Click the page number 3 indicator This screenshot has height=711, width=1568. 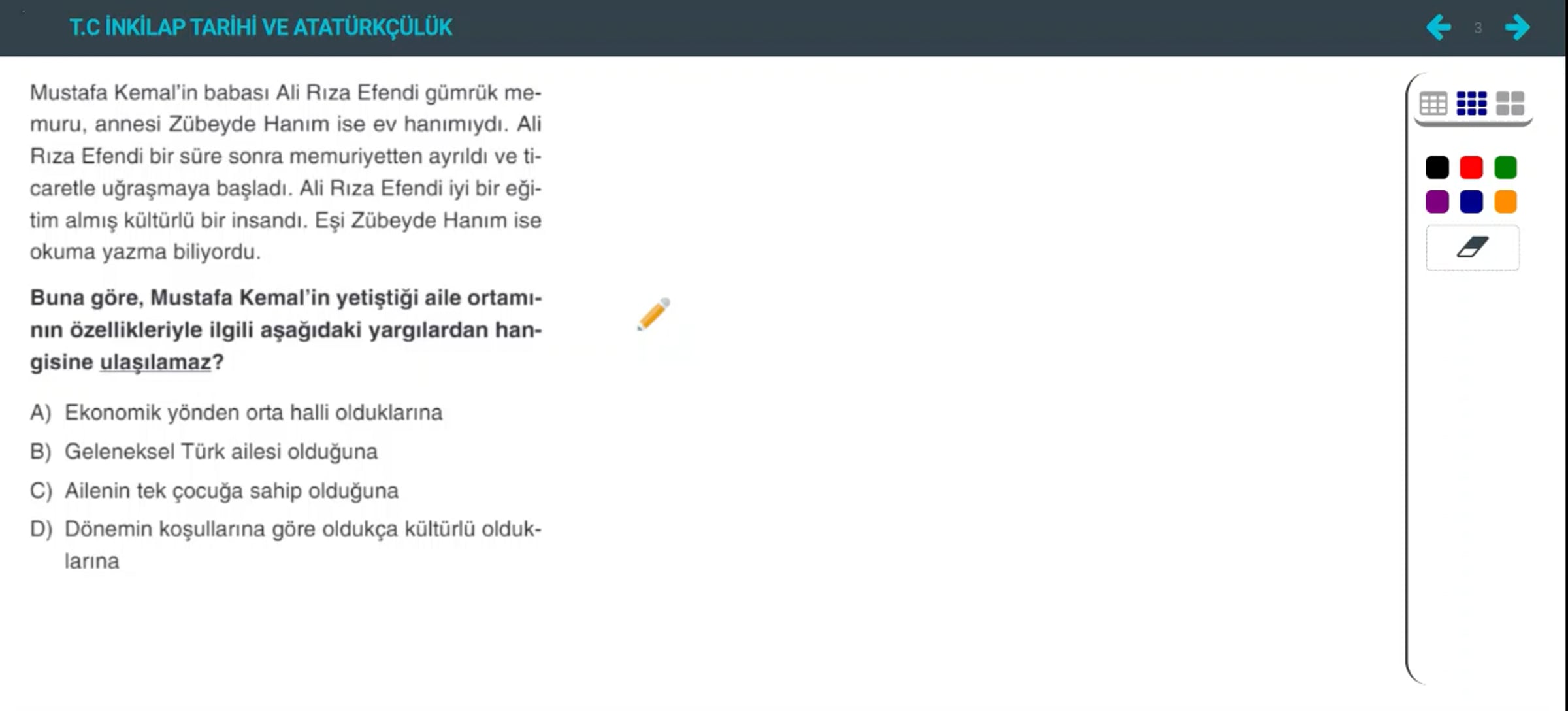(x=1478, y=28)
